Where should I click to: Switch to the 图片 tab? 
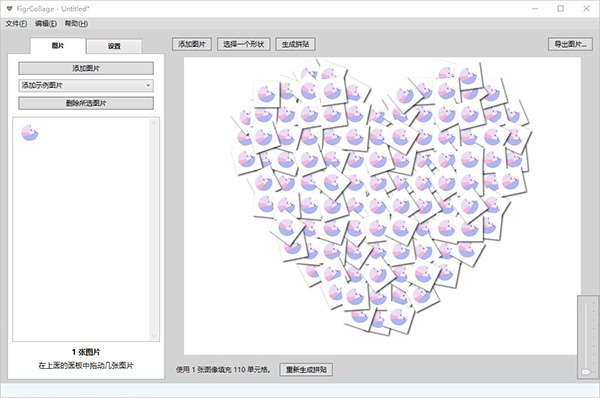point(58,46)
